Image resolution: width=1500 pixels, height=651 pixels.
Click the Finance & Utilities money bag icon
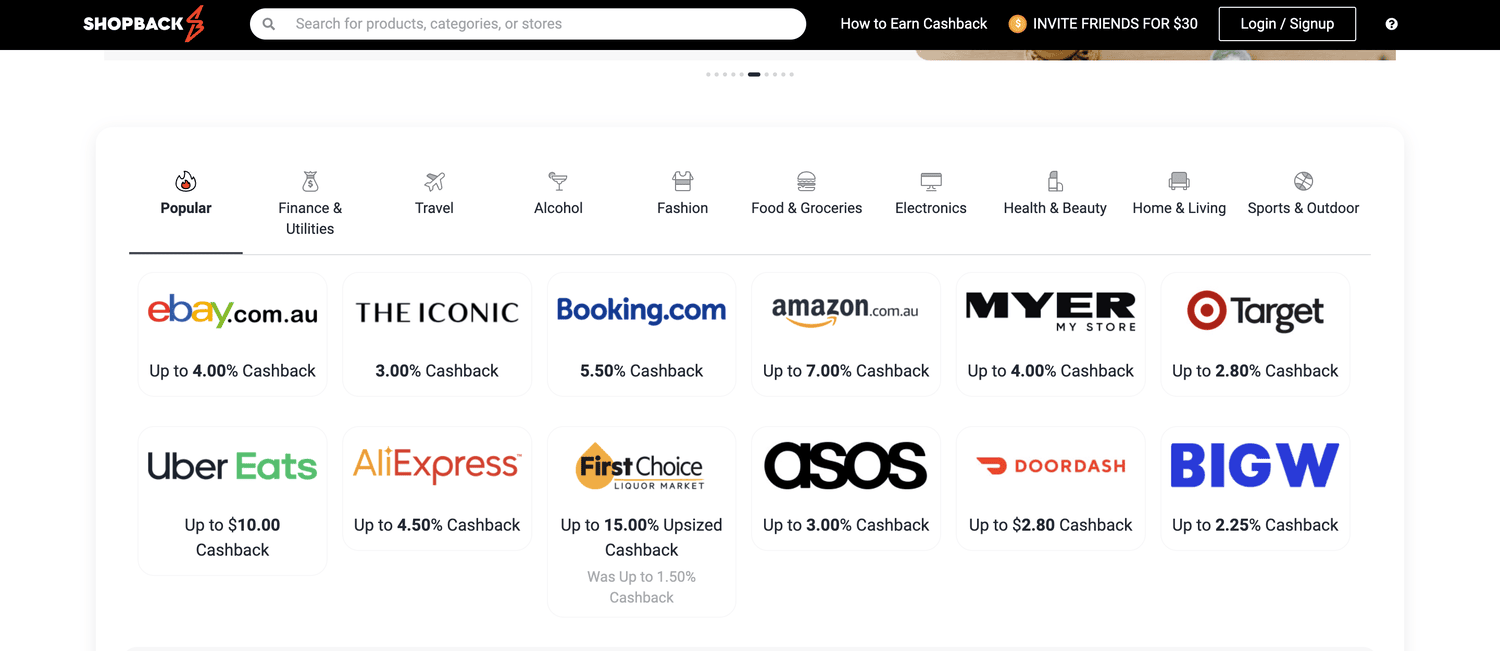[310, 181]
